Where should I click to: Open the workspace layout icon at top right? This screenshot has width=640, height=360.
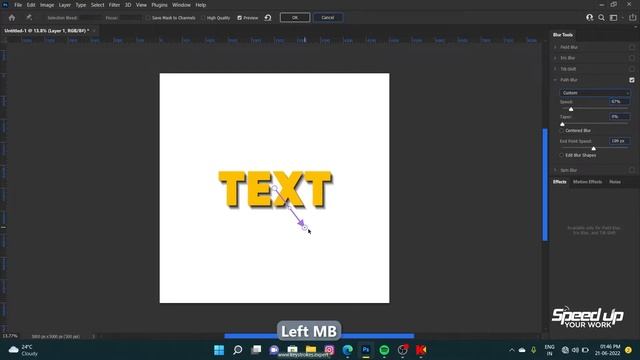pyautogui.click(x=613, y=18)
